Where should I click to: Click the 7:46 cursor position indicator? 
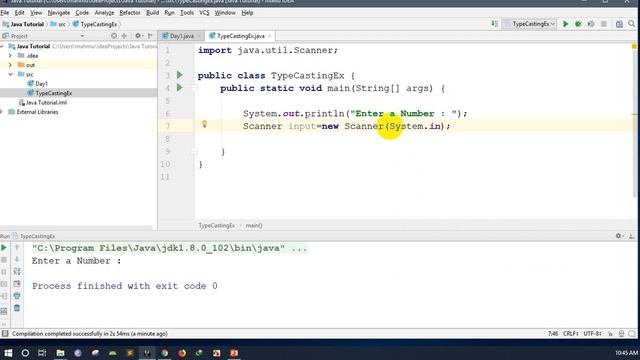[553, 333]
